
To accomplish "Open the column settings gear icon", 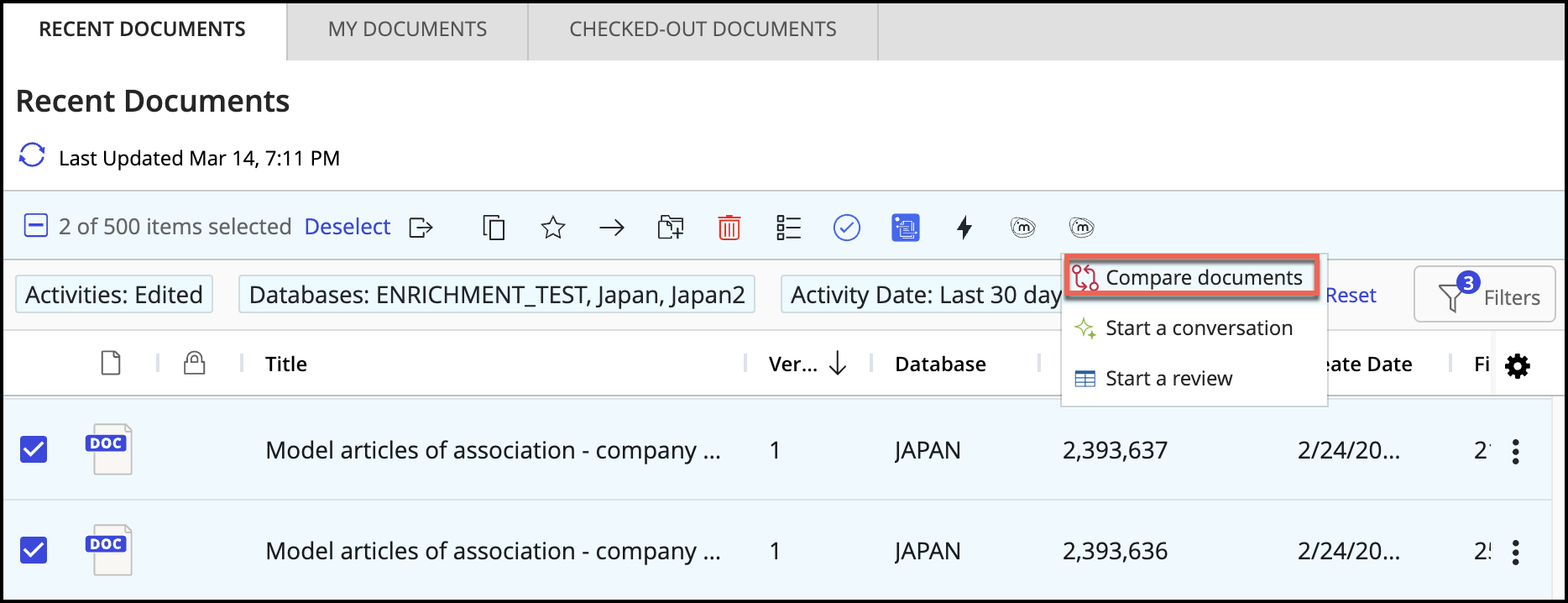I will 1517,365.
